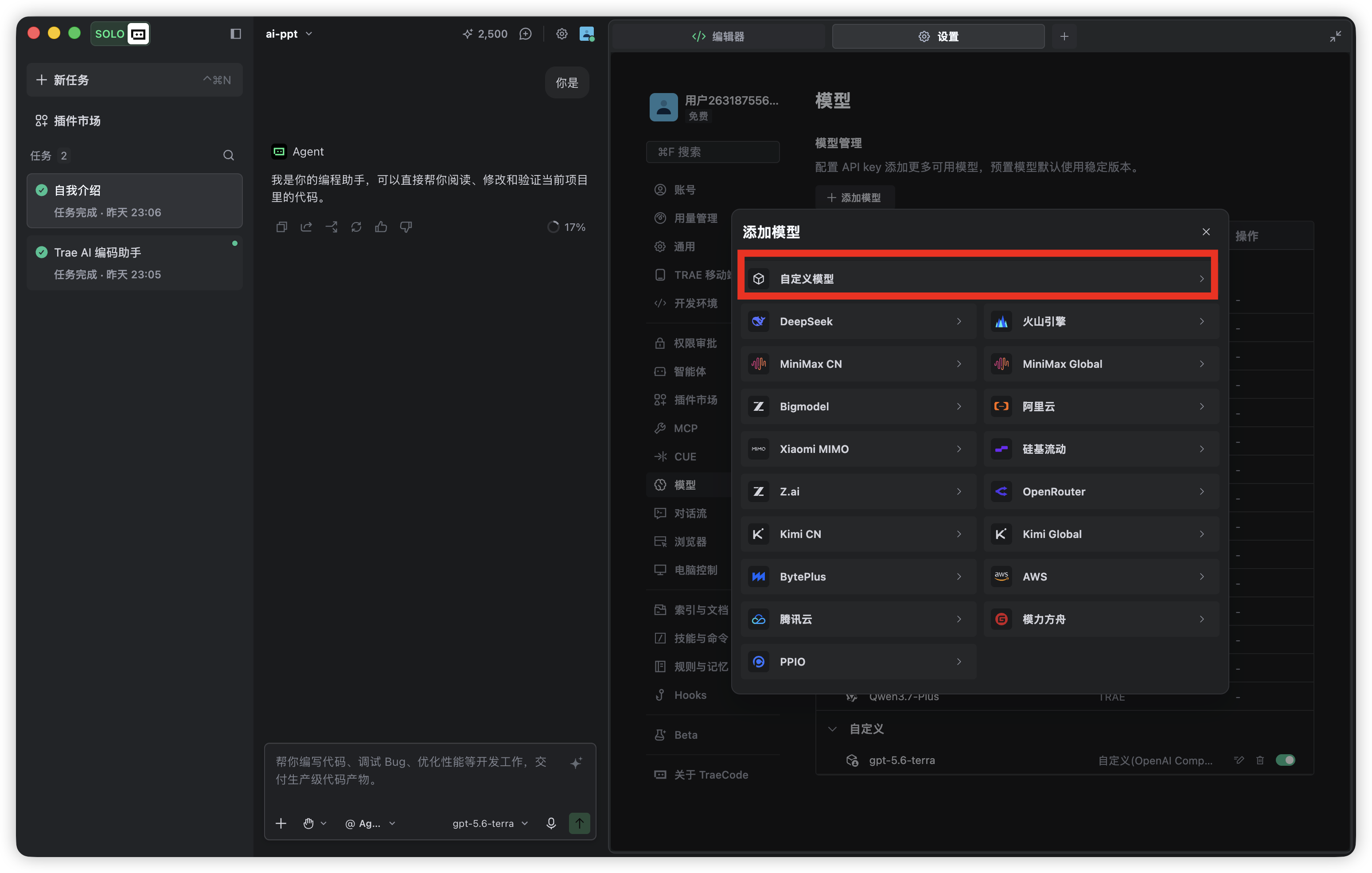Edit the gpt-5.6-terra custom model
Viewport: 1372px width, 873px height.
pos(1239,760)
